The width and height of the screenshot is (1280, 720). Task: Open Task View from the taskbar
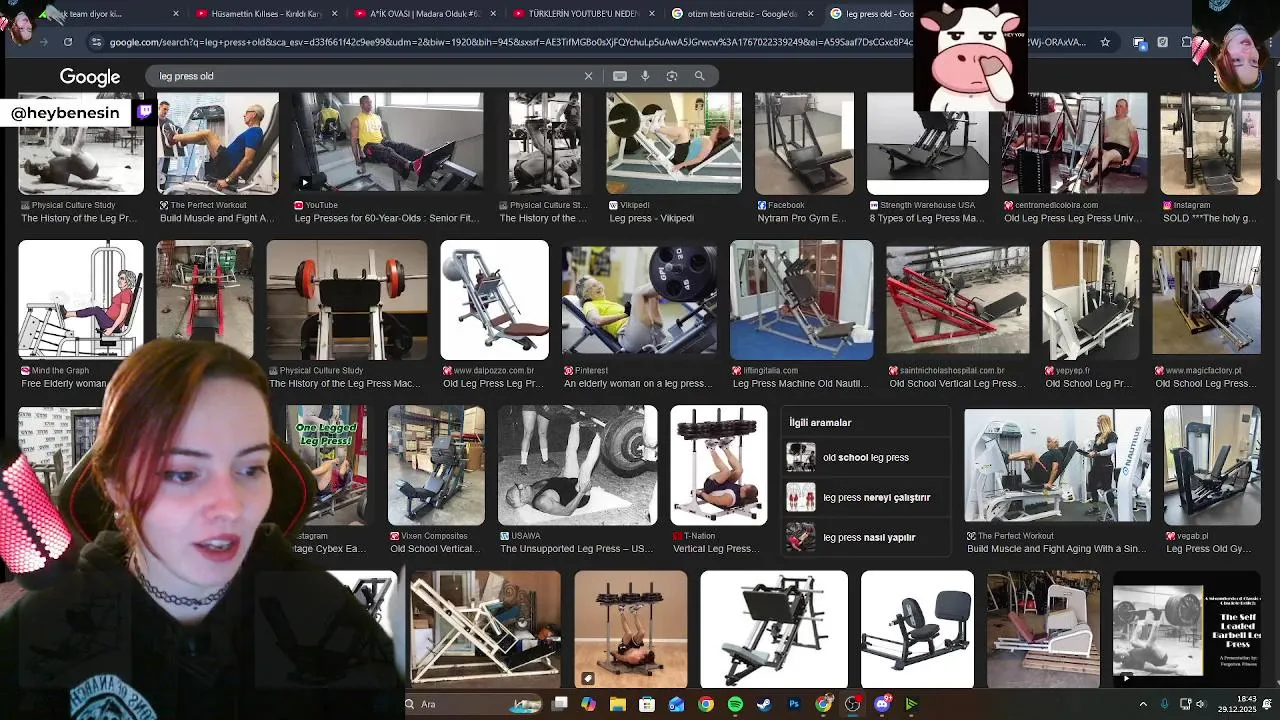(560, 704)
